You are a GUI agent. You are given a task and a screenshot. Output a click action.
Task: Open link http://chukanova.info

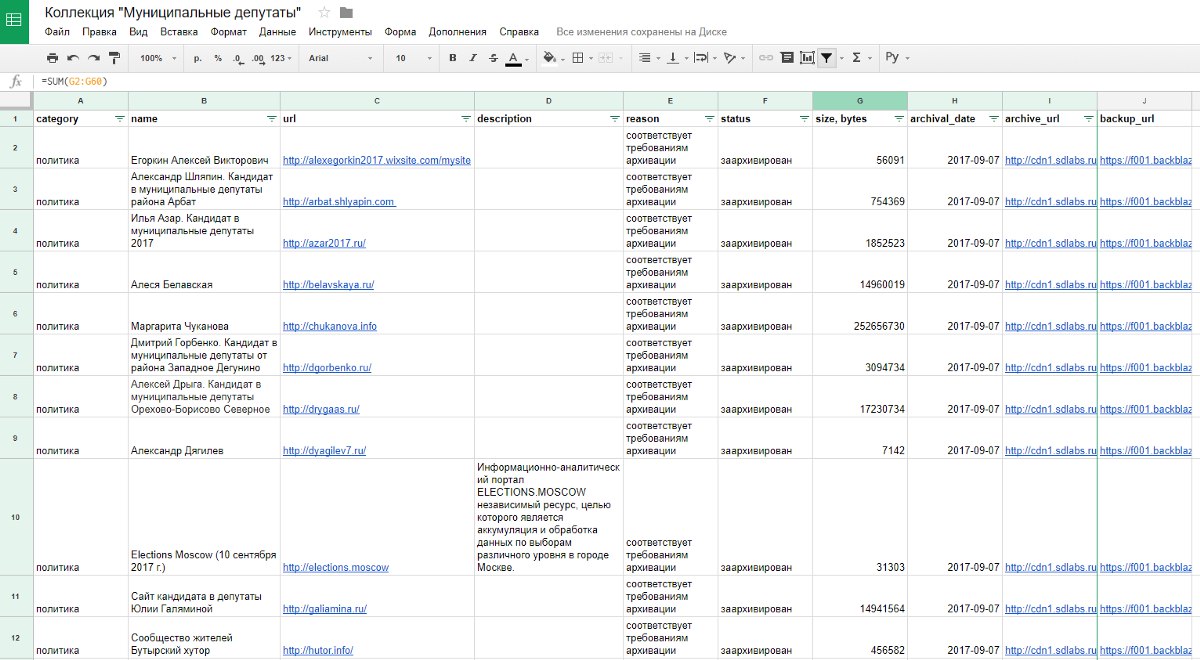330,326
